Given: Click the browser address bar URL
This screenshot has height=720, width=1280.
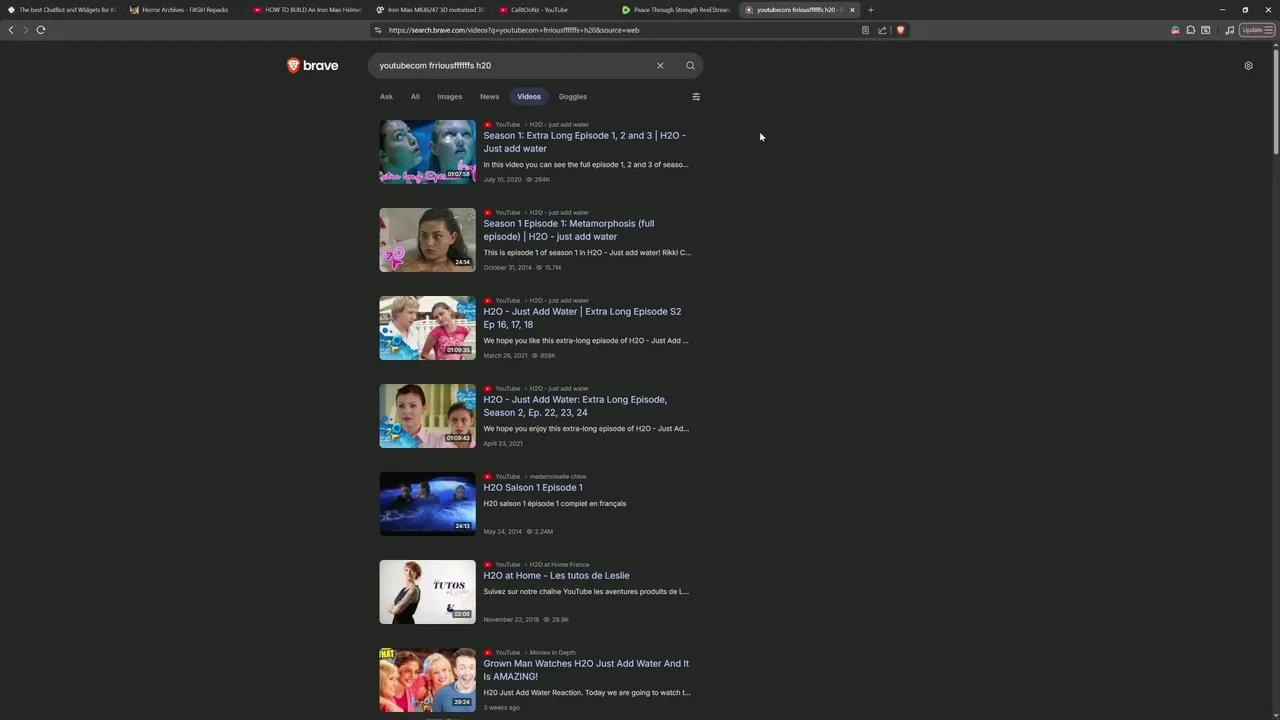Looking at the screenshot, I should (x=514, y=30).
